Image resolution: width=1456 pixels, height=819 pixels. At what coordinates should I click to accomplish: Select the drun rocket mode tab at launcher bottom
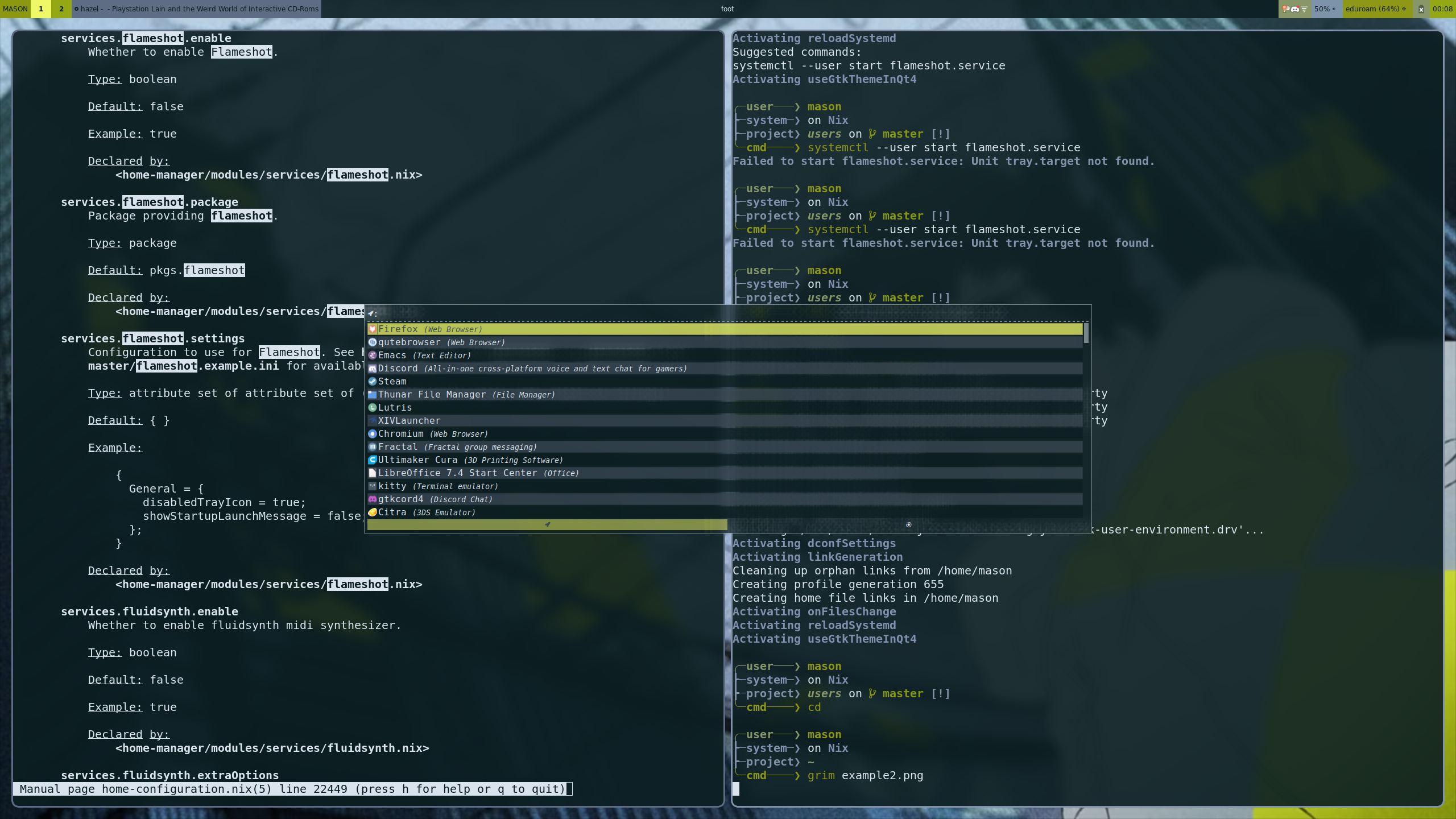pos(547,524)
